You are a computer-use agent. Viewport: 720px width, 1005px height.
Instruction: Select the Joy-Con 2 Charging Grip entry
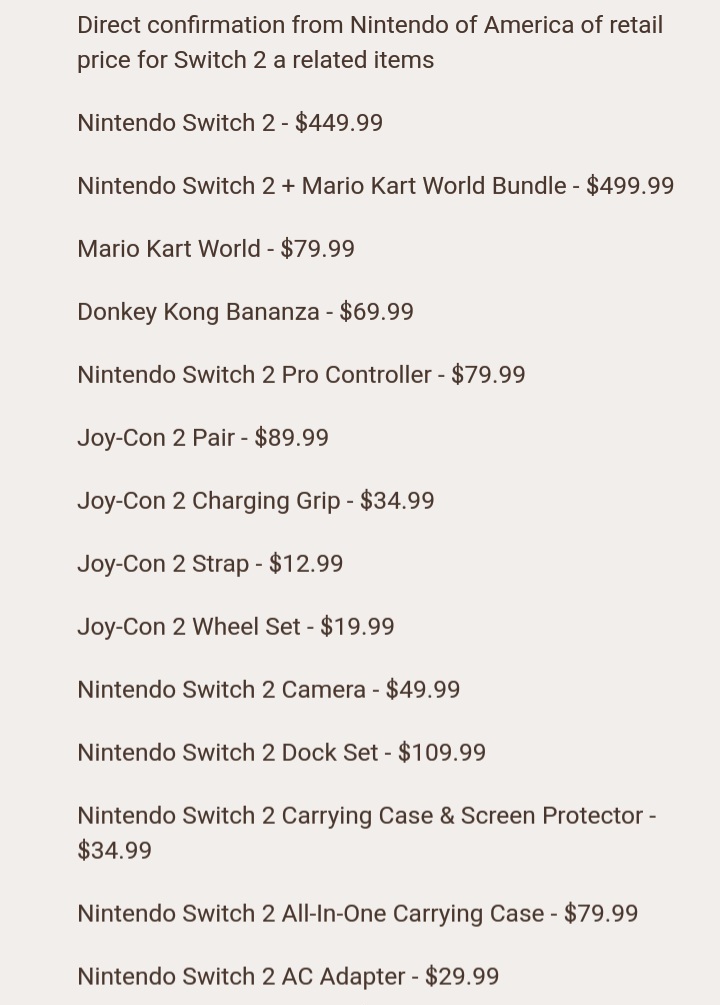256,501
